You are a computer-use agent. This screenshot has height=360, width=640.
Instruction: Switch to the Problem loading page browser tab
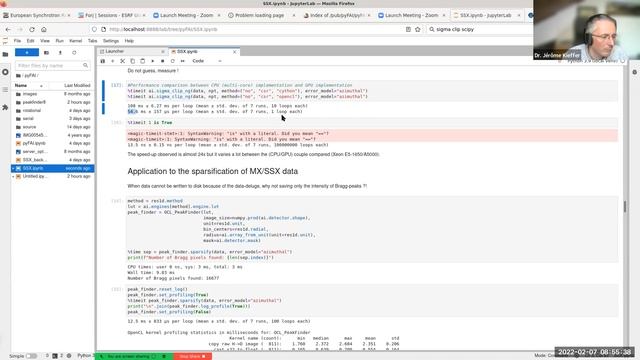(261, 15)
